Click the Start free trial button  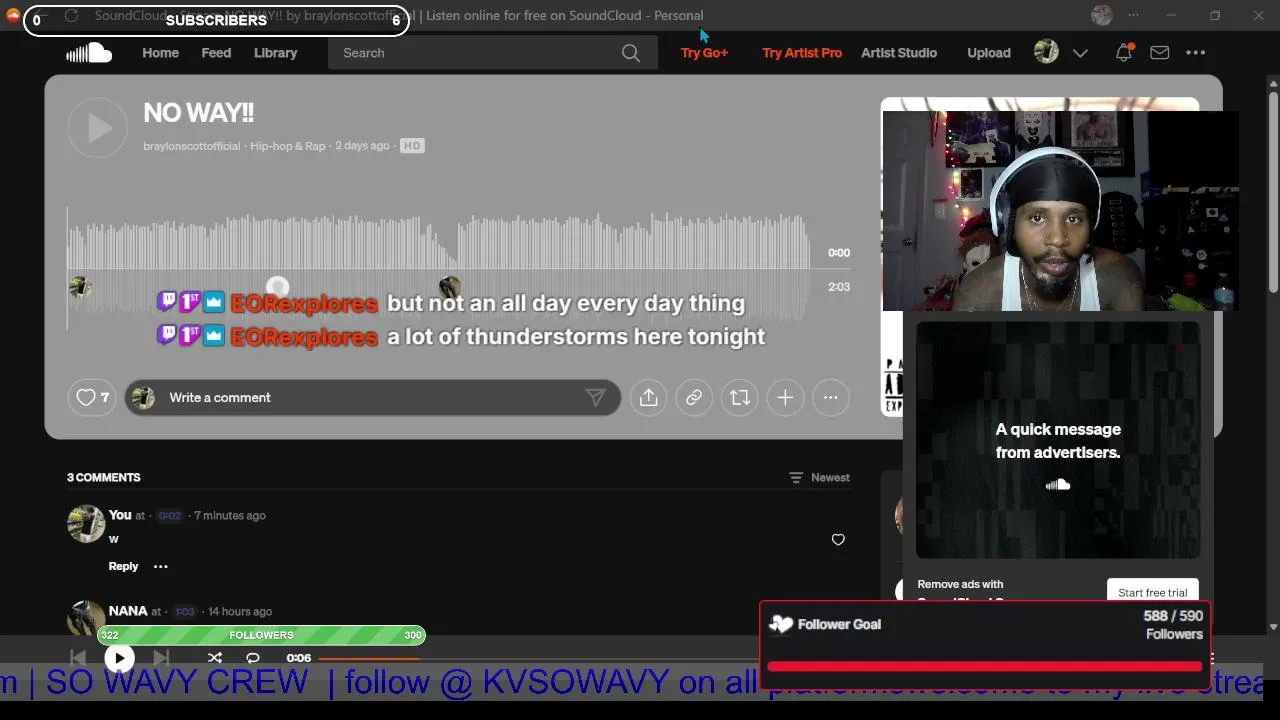tap(1152, 592)
